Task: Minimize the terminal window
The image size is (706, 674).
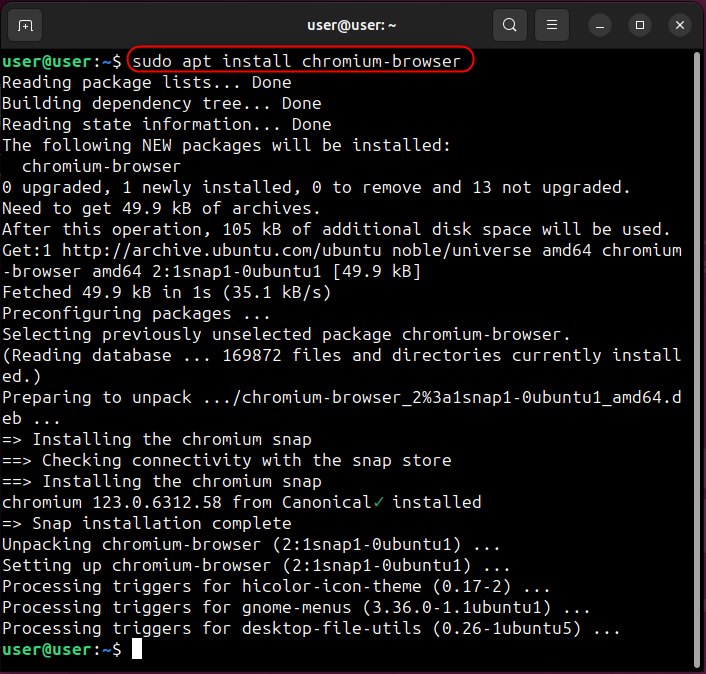Action: (x=600, y=25)
